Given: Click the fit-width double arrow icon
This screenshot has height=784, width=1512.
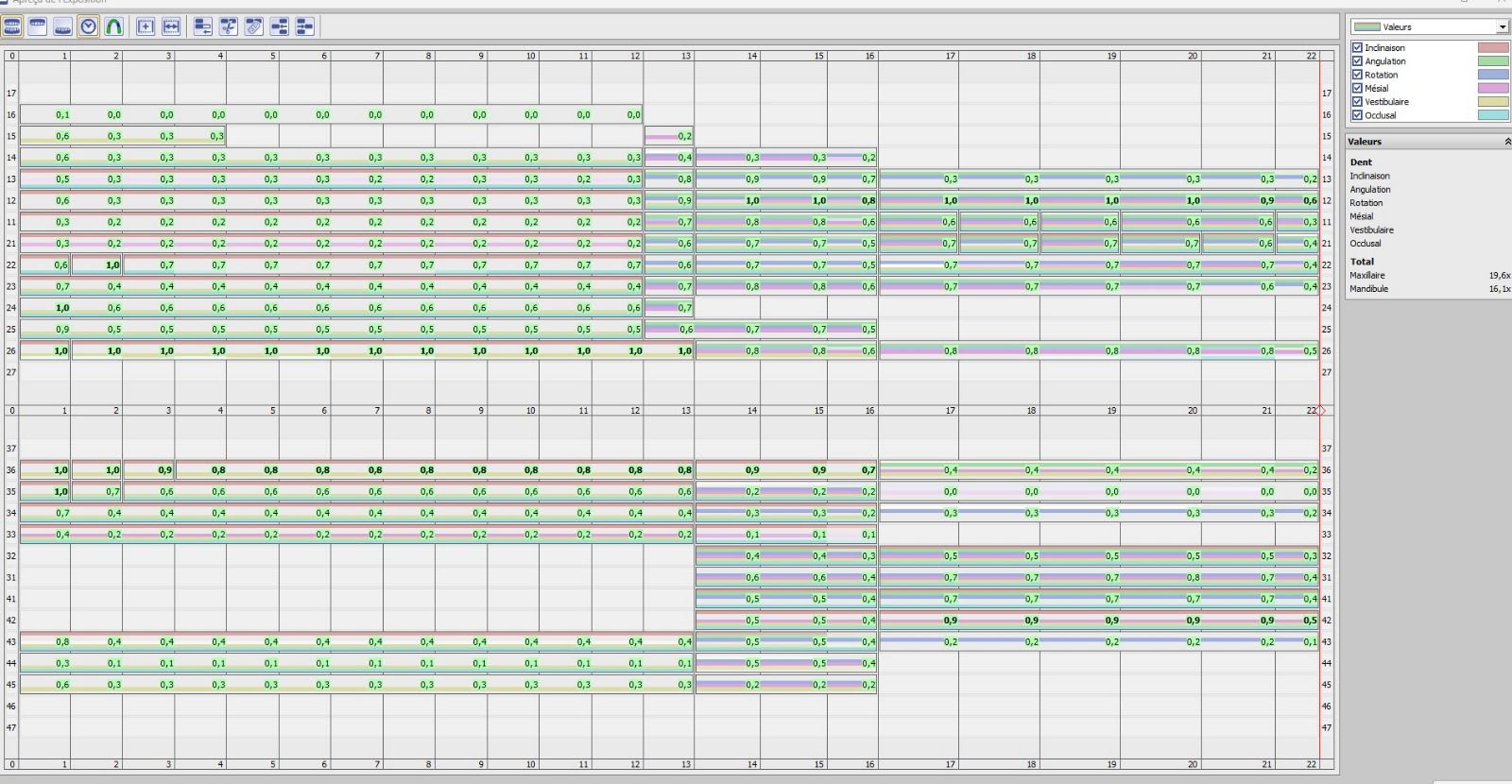Looking at the screenshot, I should click(171, 26).
